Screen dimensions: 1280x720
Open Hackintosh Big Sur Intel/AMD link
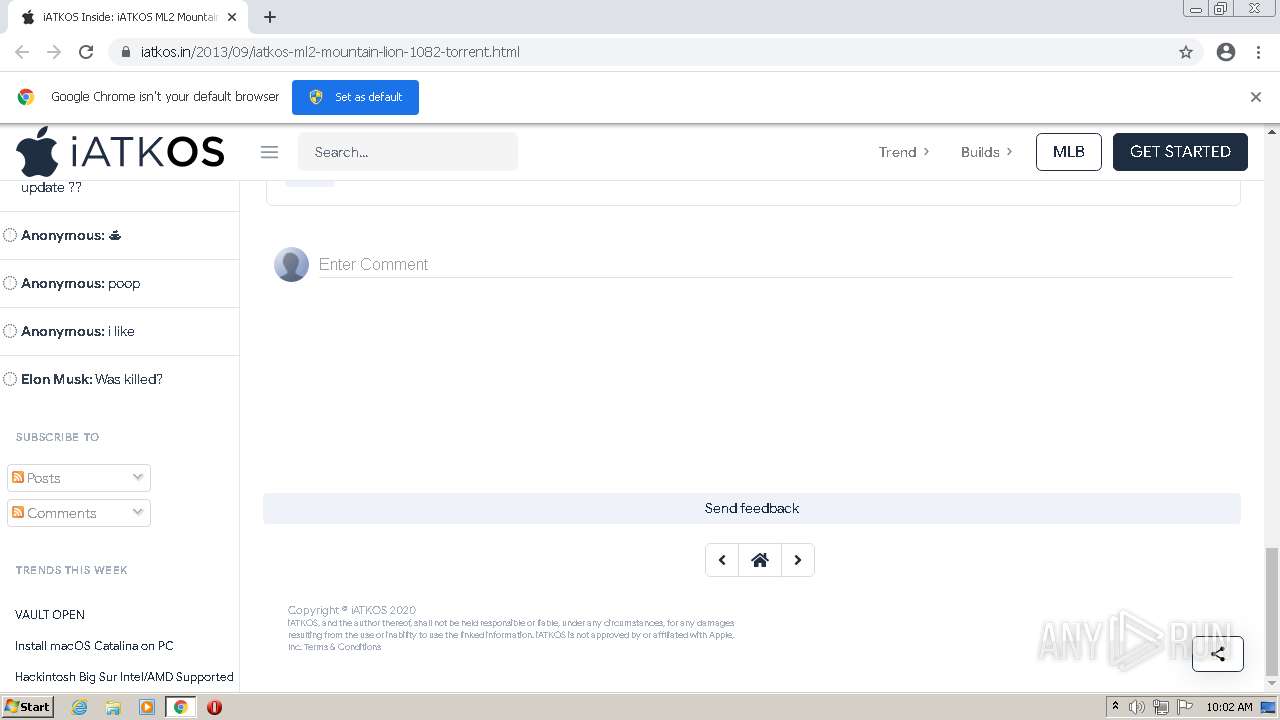pyautogui.click(x=124, y=677)
